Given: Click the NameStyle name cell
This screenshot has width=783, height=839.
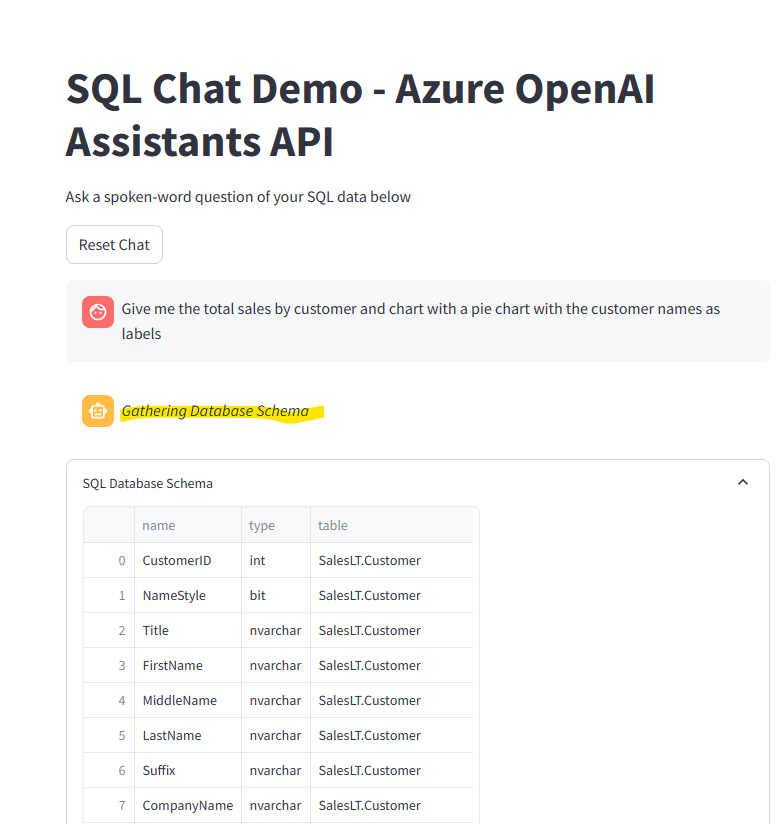Looking at the screenshot, I should (188, 595).
